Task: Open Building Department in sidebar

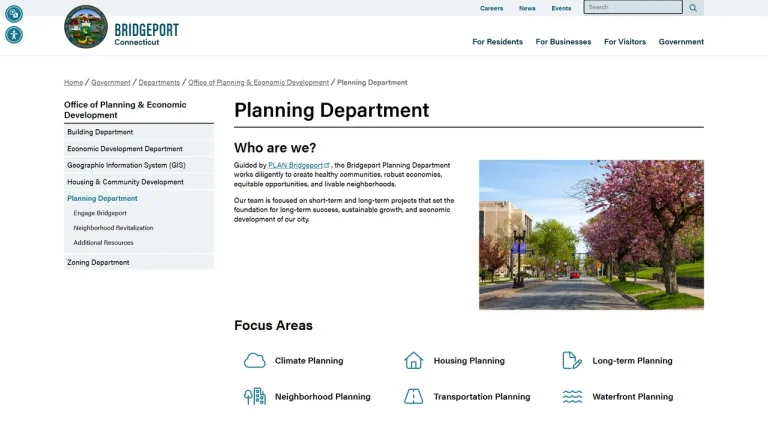Action: (x=139, y=132)
